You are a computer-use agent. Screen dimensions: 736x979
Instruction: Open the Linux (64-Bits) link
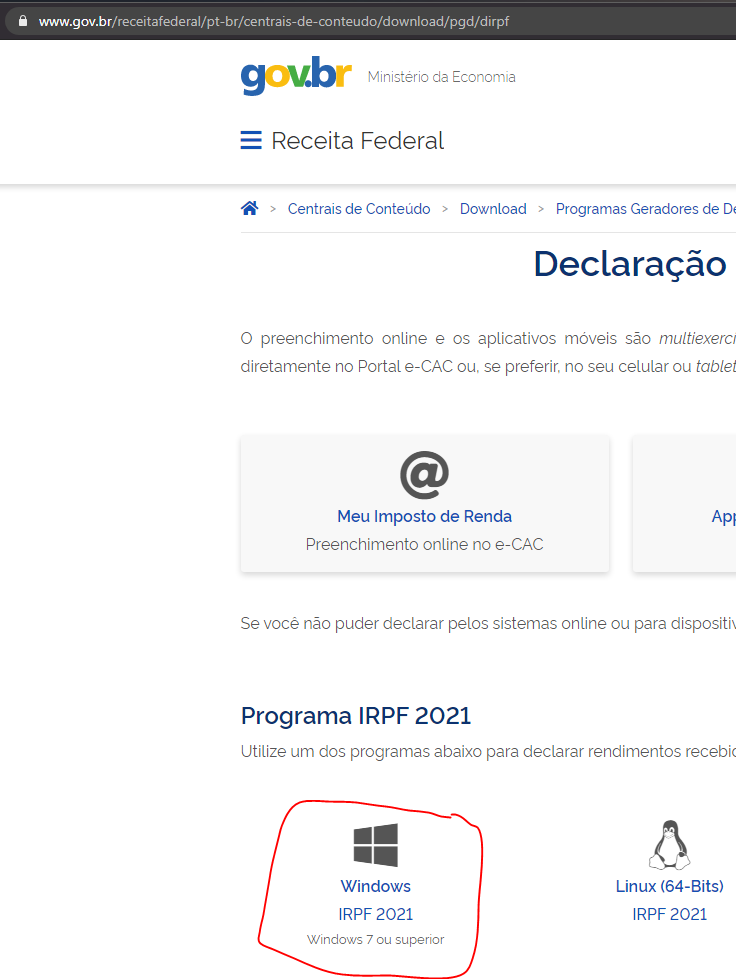click(x=669, y=886)
